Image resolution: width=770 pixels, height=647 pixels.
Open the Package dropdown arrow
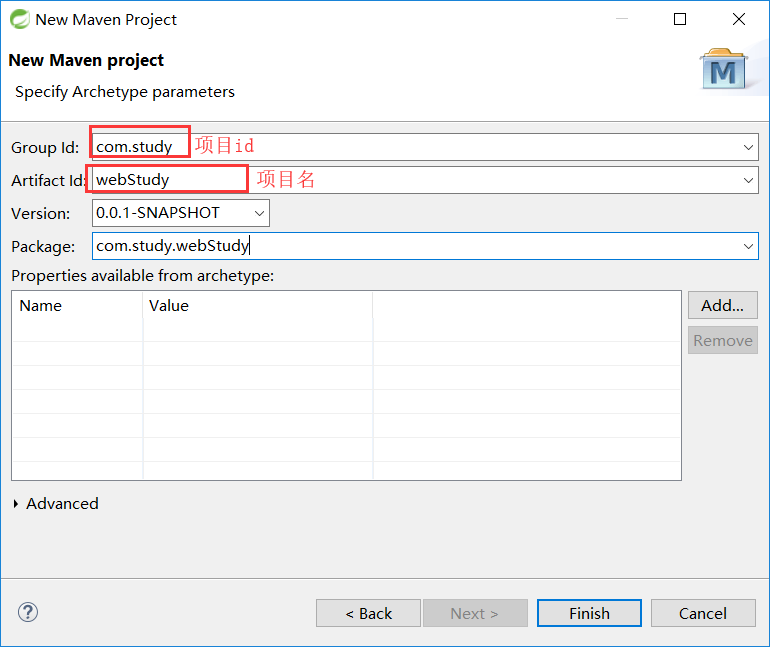click(748, 246)
